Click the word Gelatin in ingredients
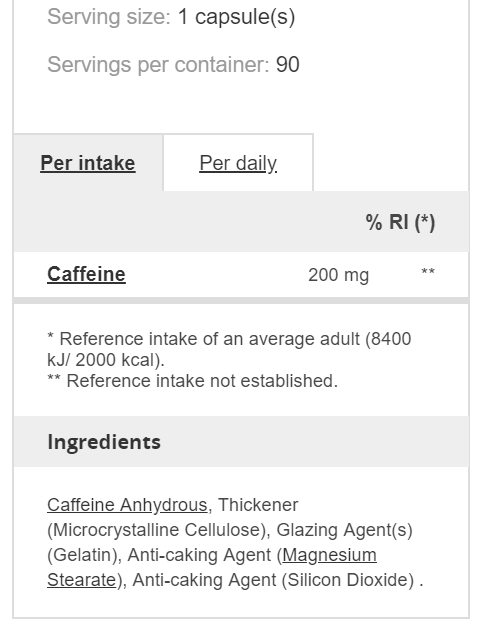This screenshot has height=624, width=477. (x=81, y=555)
